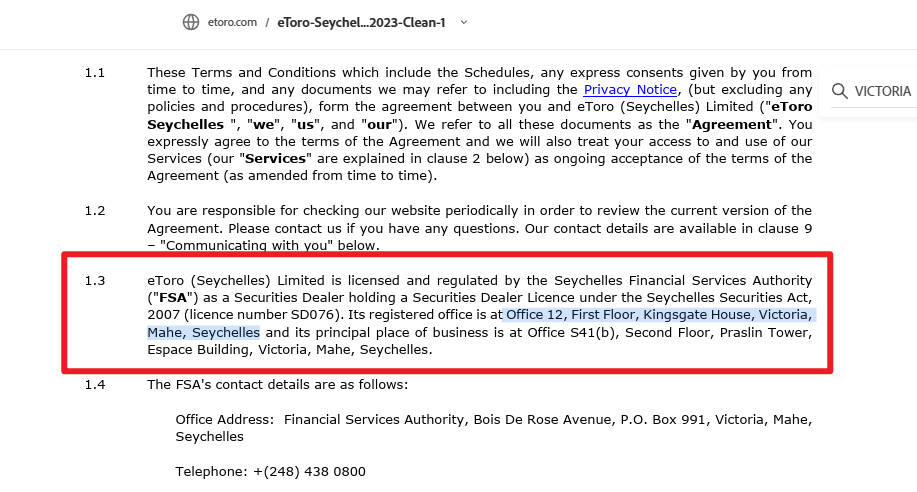Click the globe icon beside etoro.com
The image size is (917, 492).
[x=191, y=22]
